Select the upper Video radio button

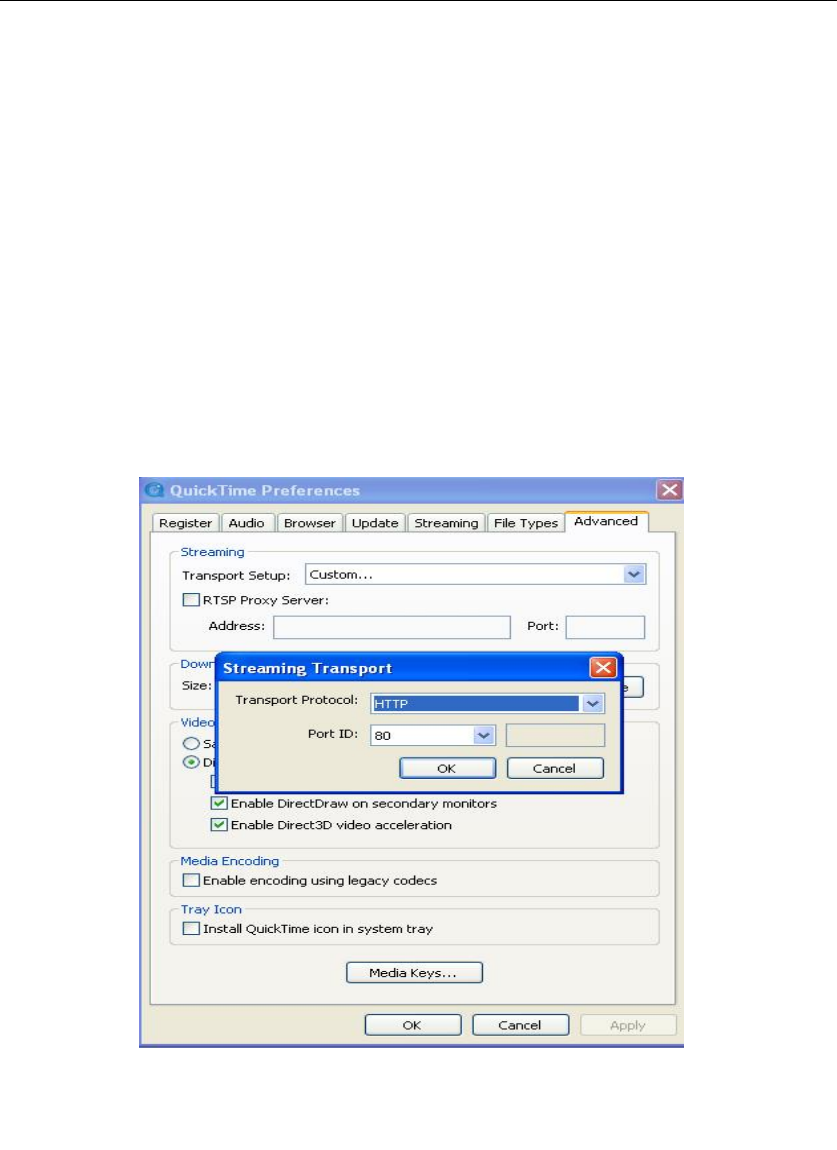coord(191,743)
